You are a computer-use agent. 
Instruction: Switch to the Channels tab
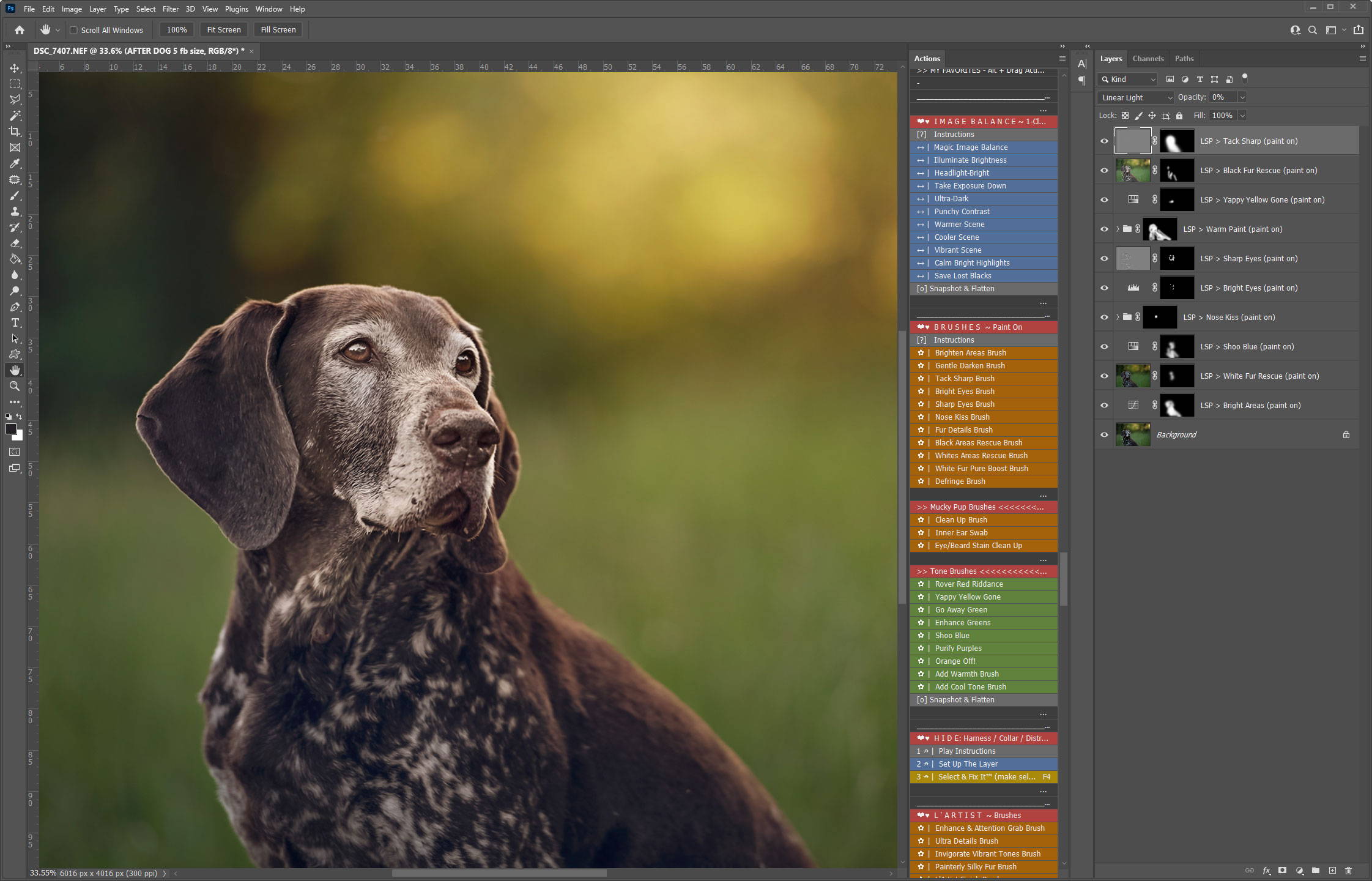1148,59
